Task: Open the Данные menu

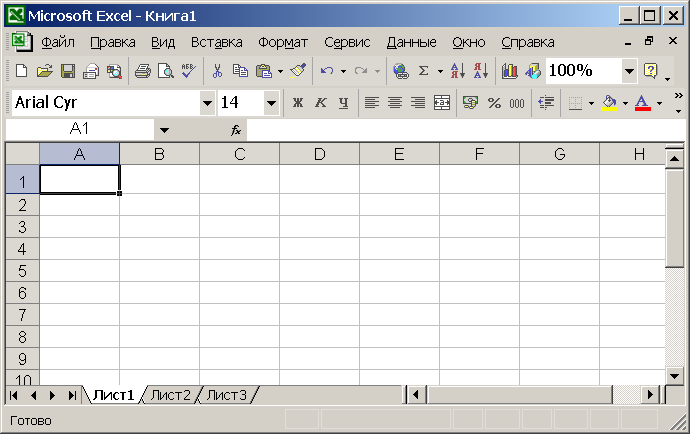Action: (x=411, y=42)
